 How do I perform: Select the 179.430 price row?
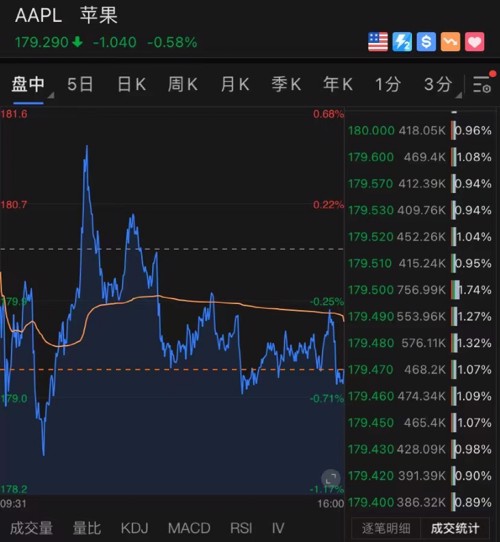(x=420, y=449)
